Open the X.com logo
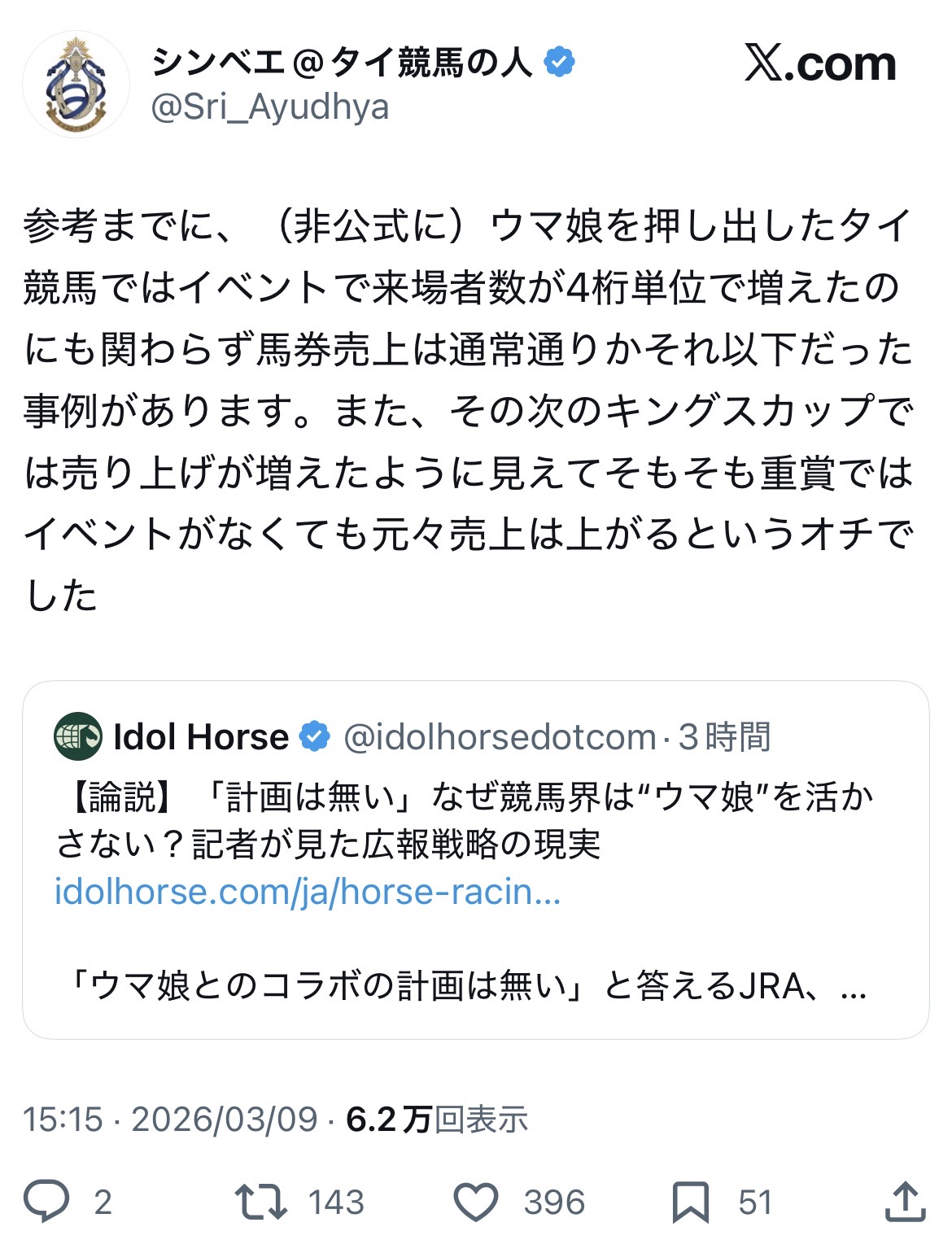The image size is (952, 1253). 819,63
